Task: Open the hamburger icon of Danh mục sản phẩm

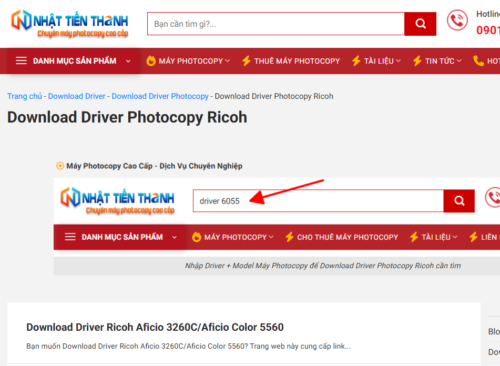Action: 21,61
